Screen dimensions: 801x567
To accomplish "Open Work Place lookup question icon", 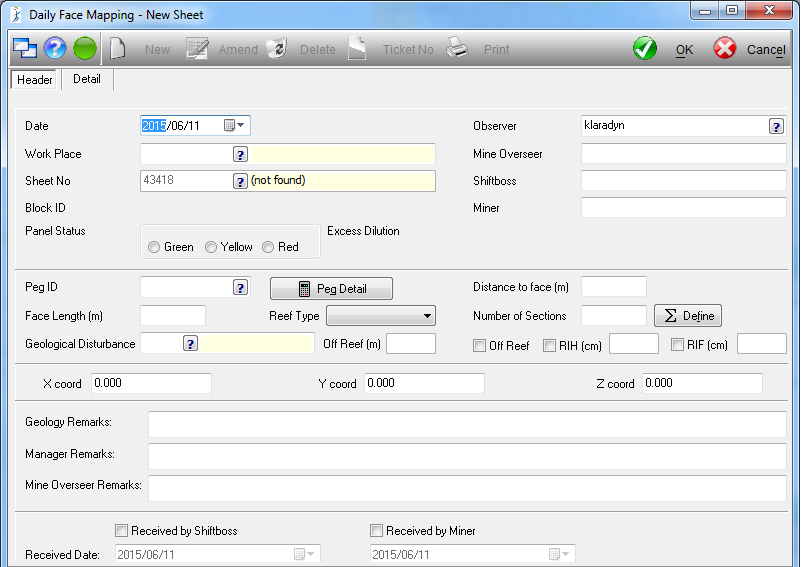I will coord(240,154).
